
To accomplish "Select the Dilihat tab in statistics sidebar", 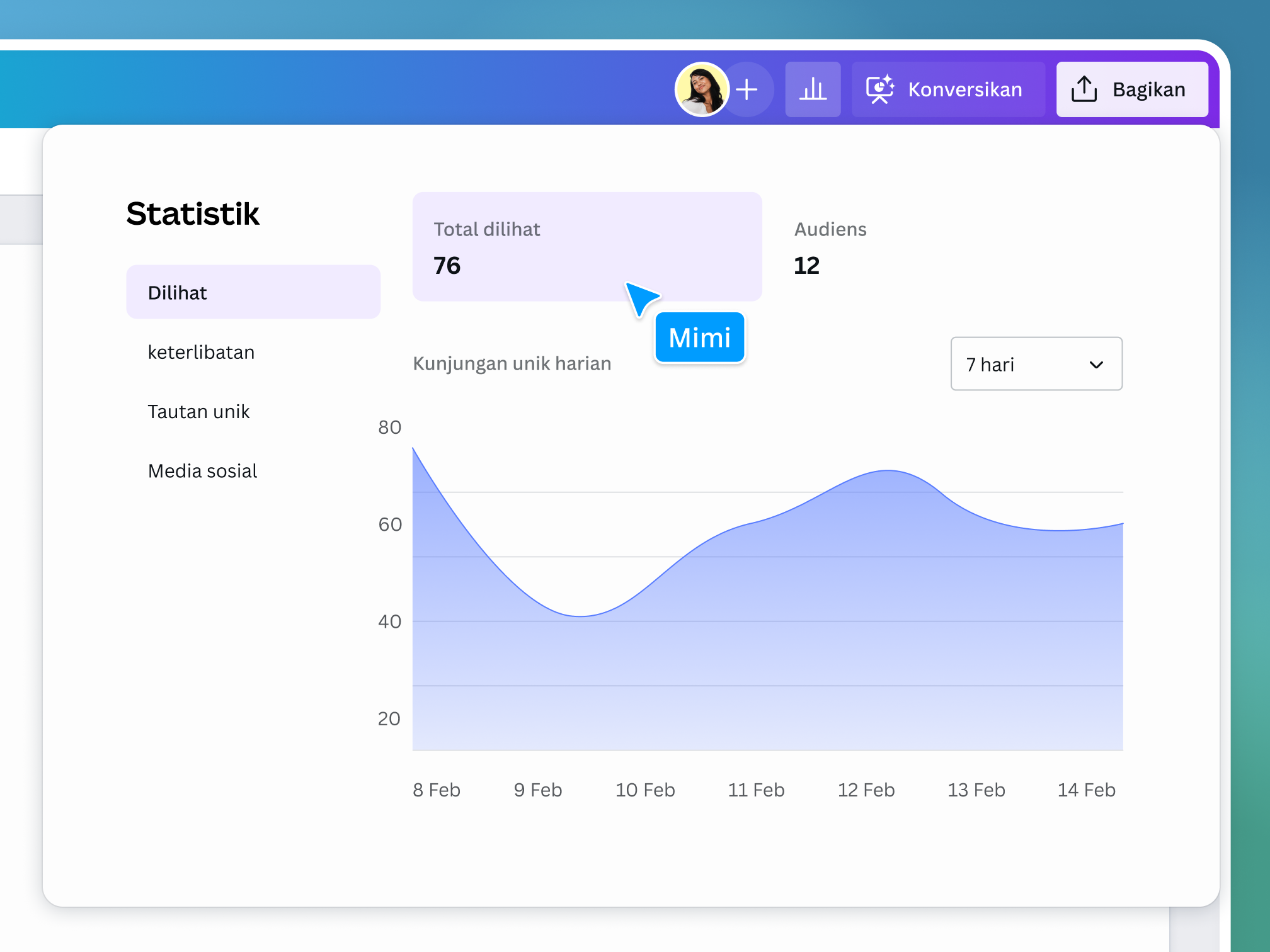I will pos(253,292).
